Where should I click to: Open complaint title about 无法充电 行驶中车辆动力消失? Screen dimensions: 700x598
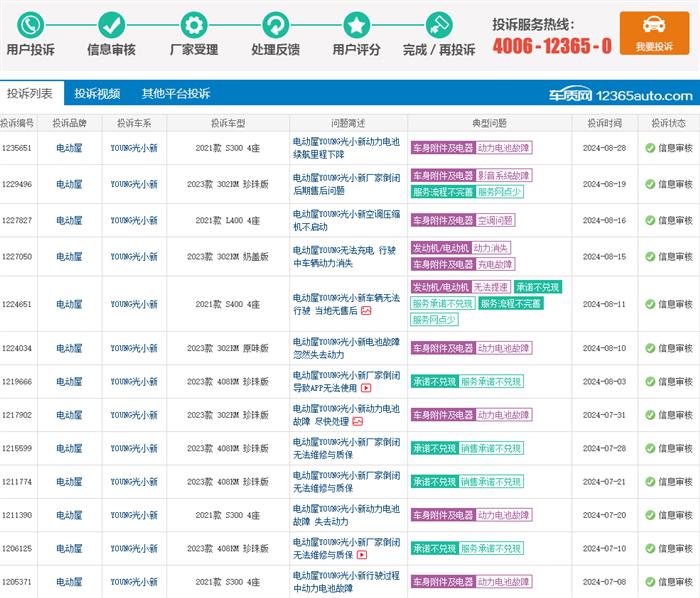[344, 257]
